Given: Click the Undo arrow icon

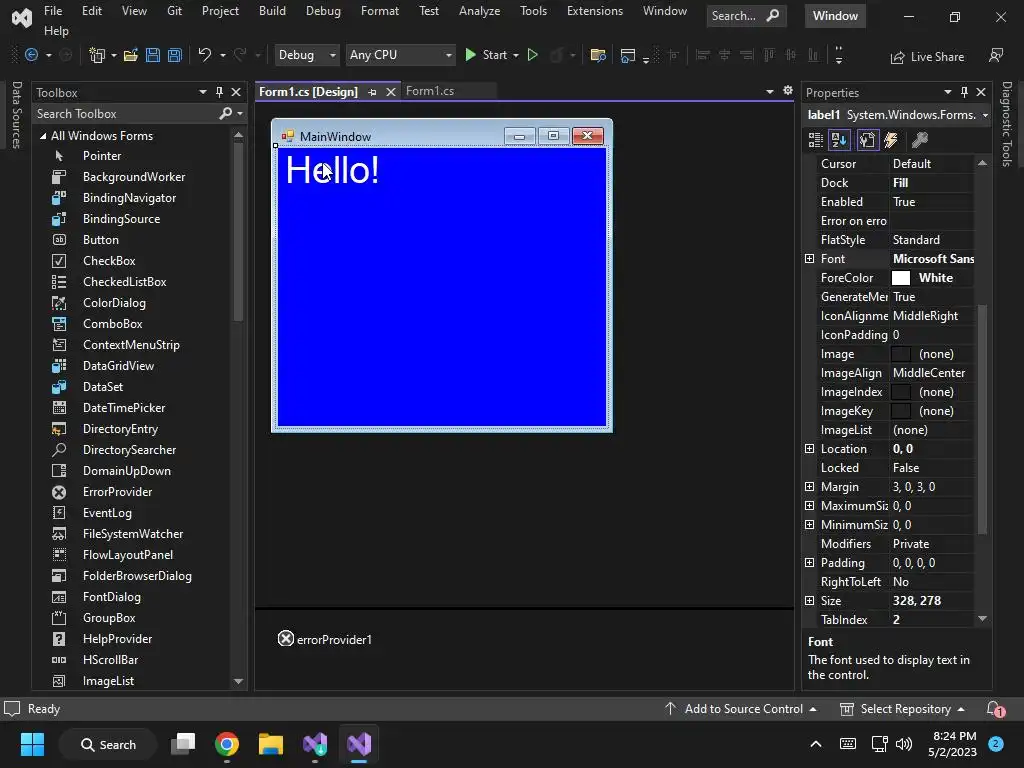Looking at the screenshot, I should coord(205,56).
